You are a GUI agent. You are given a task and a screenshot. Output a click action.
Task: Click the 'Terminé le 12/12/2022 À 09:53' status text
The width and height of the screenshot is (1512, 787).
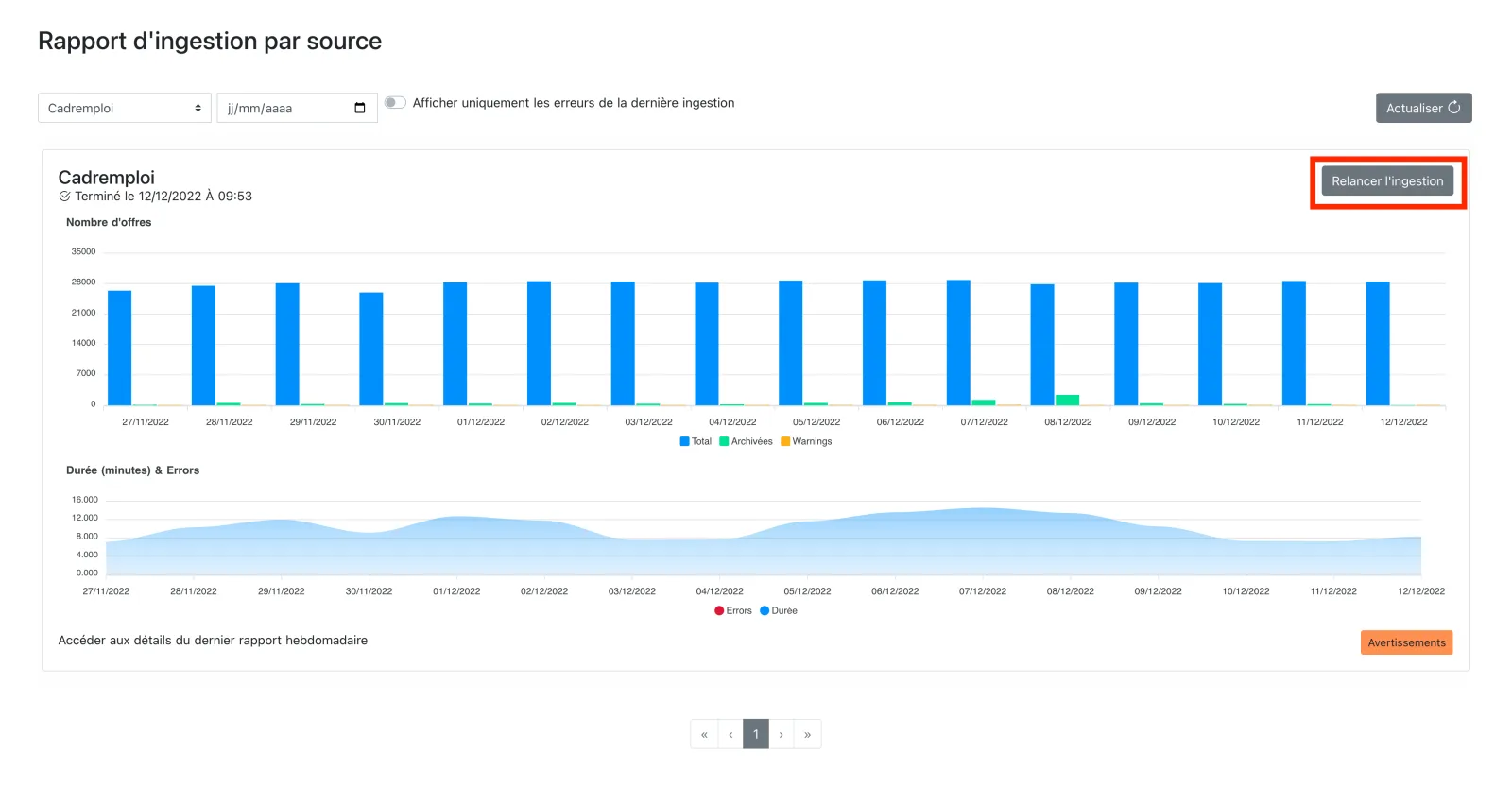[163, 197]
